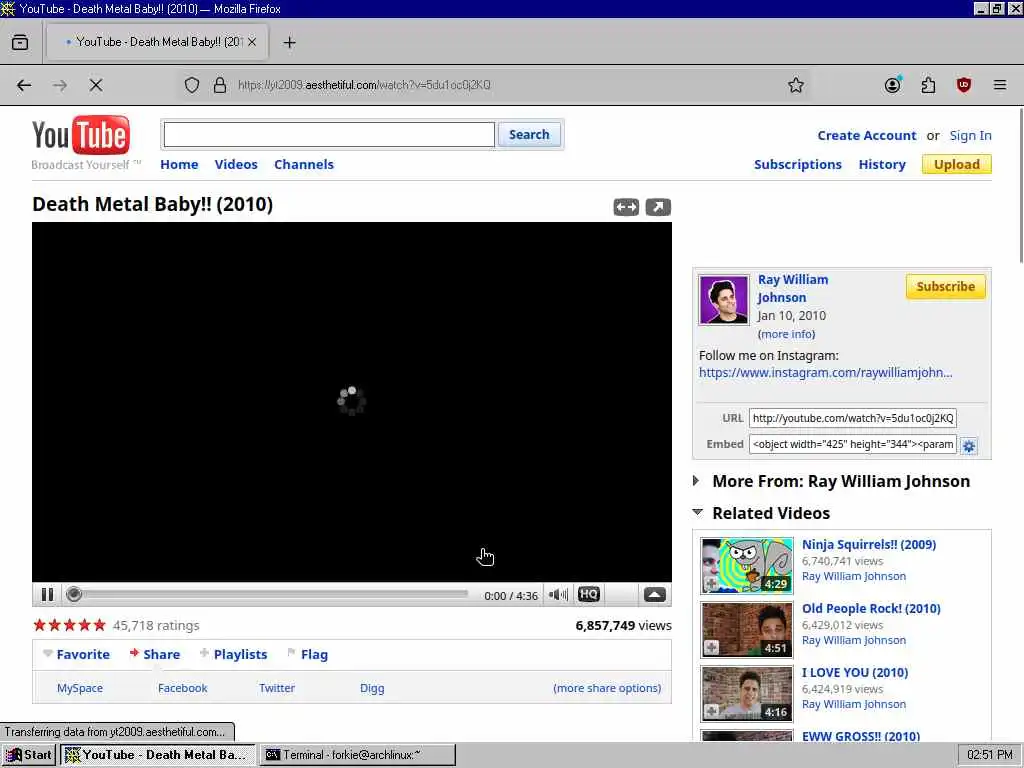This screenshot has height=768, width=1024.
Task: Open the uBlock Origin shield icon
Action: [x=964, y=85]
